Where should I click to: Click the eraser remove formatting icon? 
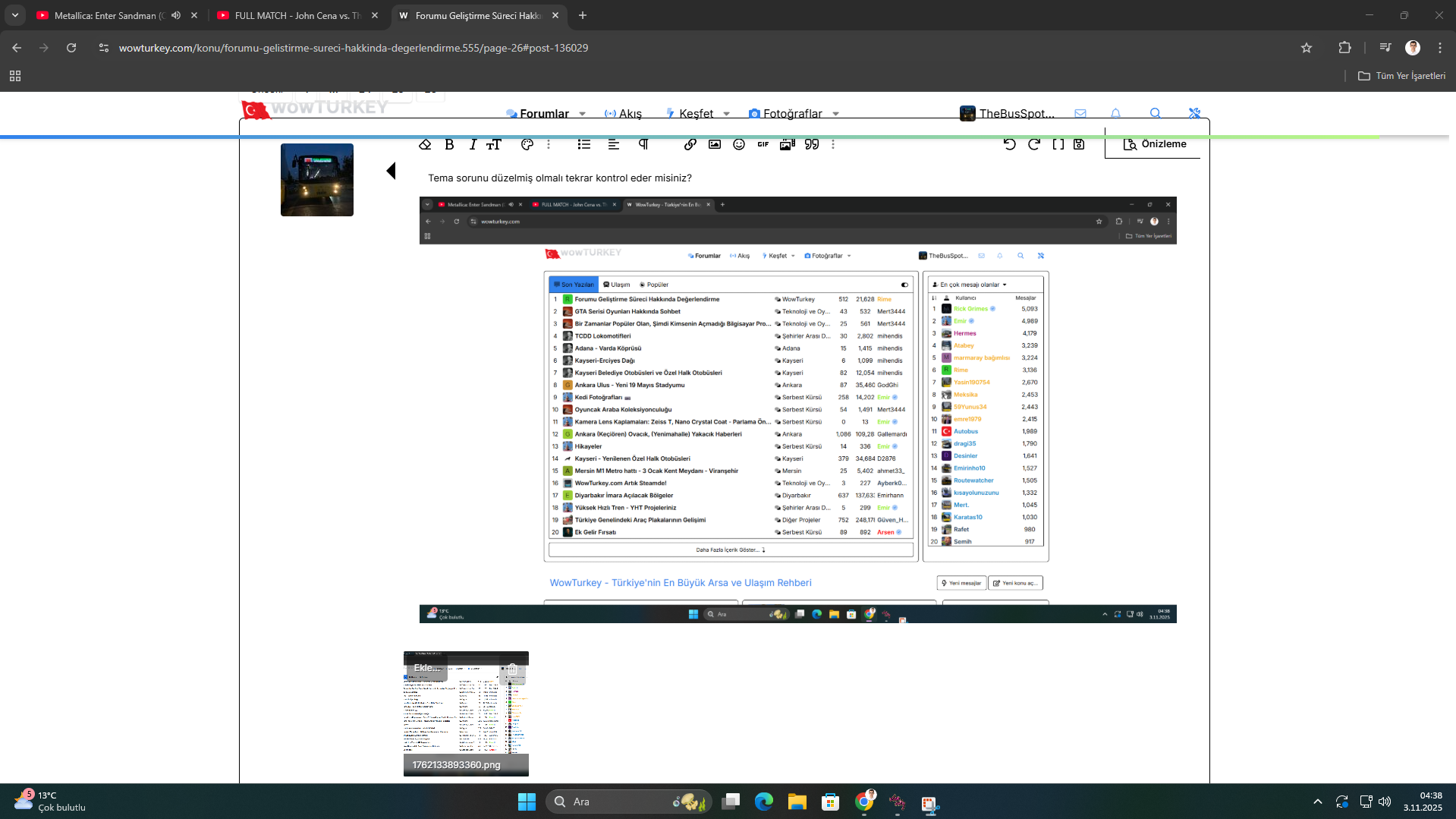coord(425,144)
